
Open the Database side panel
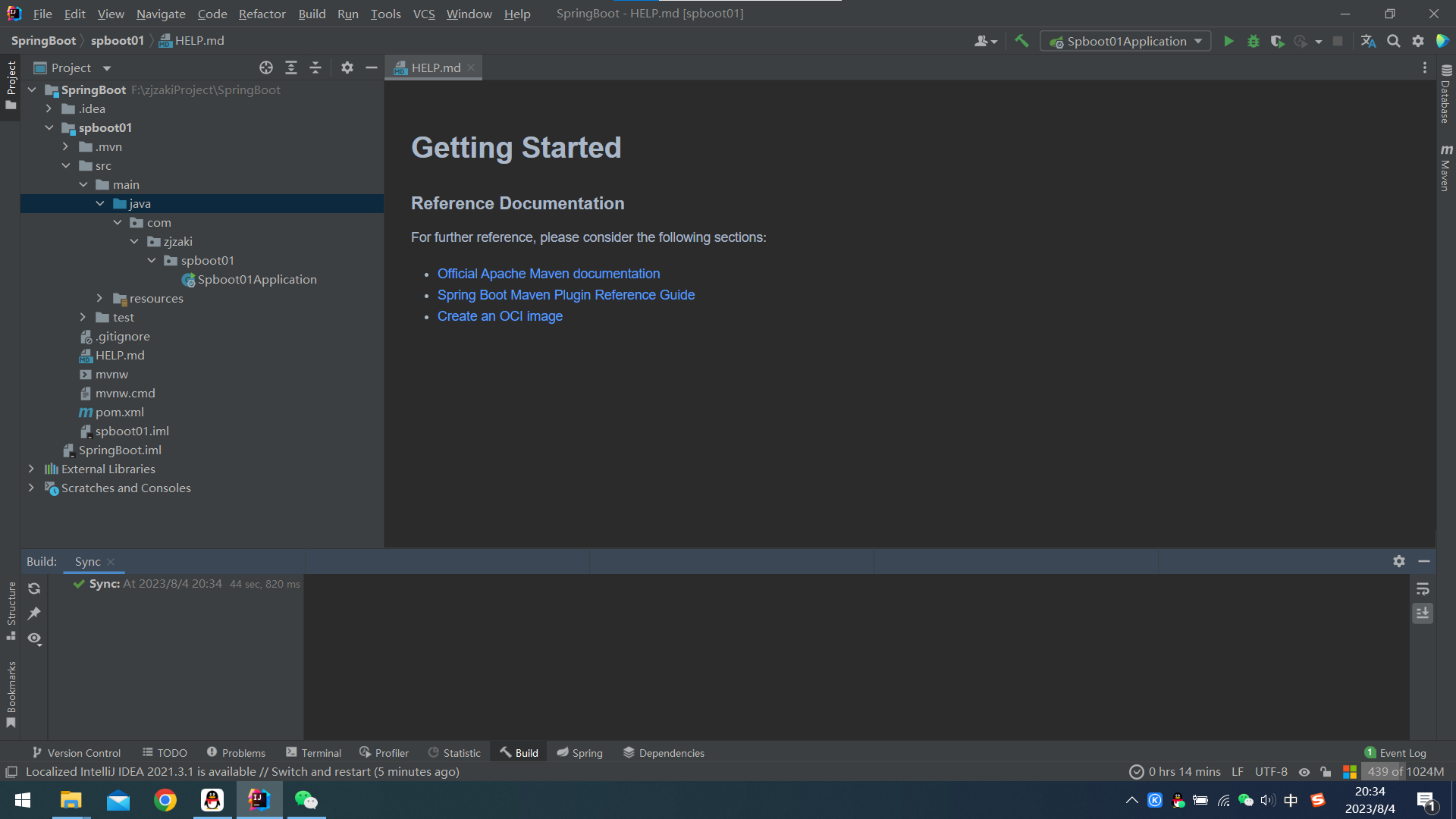pos(1446,93)
